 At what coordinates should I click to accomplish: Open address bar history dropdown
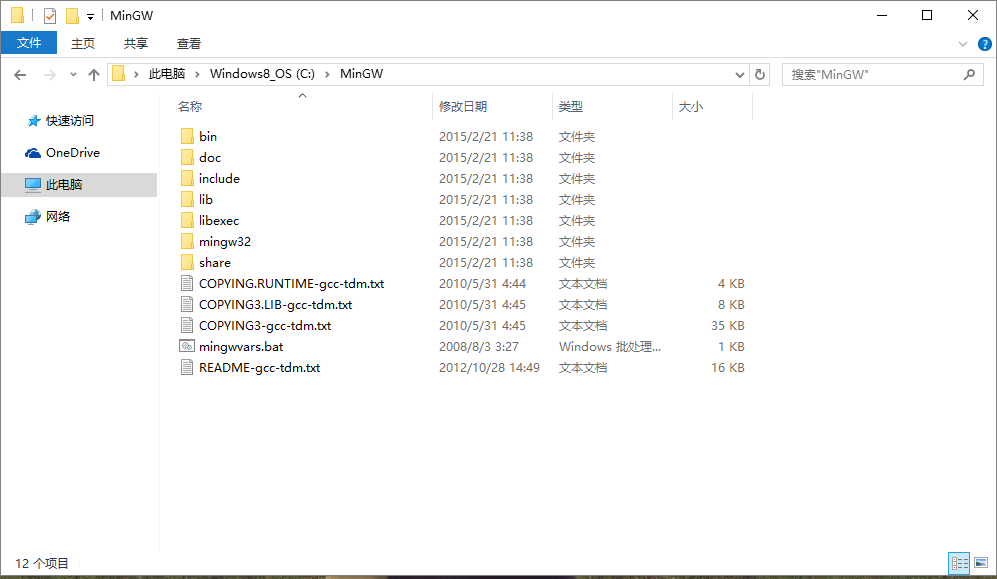pos(739,74)
